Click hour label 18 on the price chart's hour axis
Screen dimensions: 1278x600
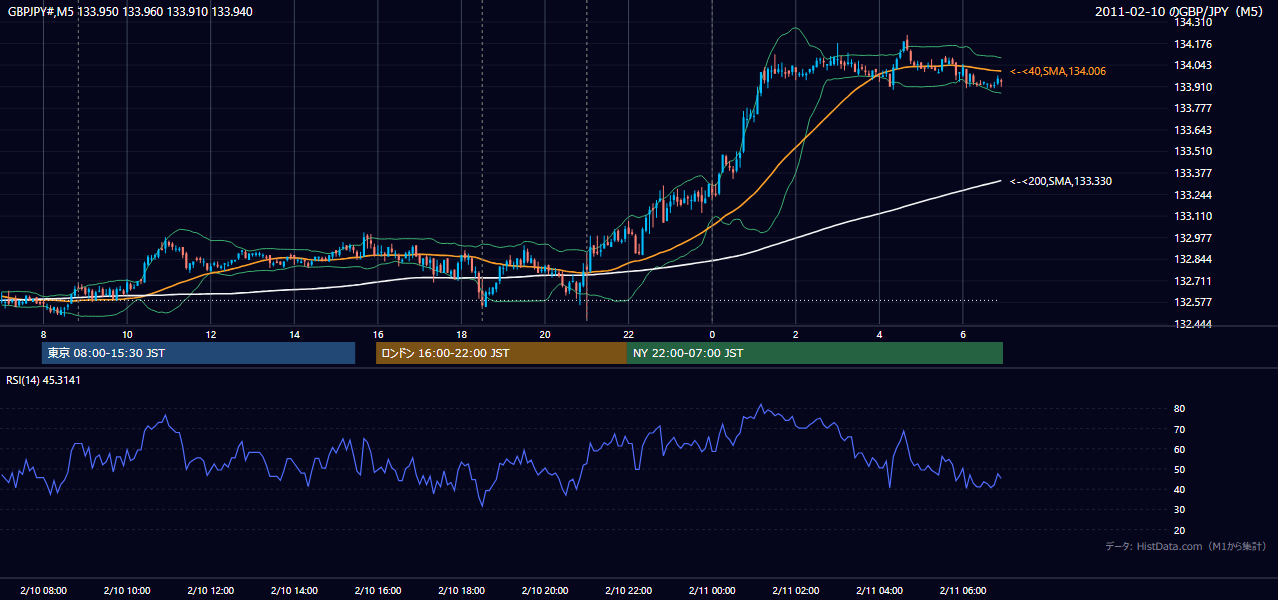tap(461, 334)
